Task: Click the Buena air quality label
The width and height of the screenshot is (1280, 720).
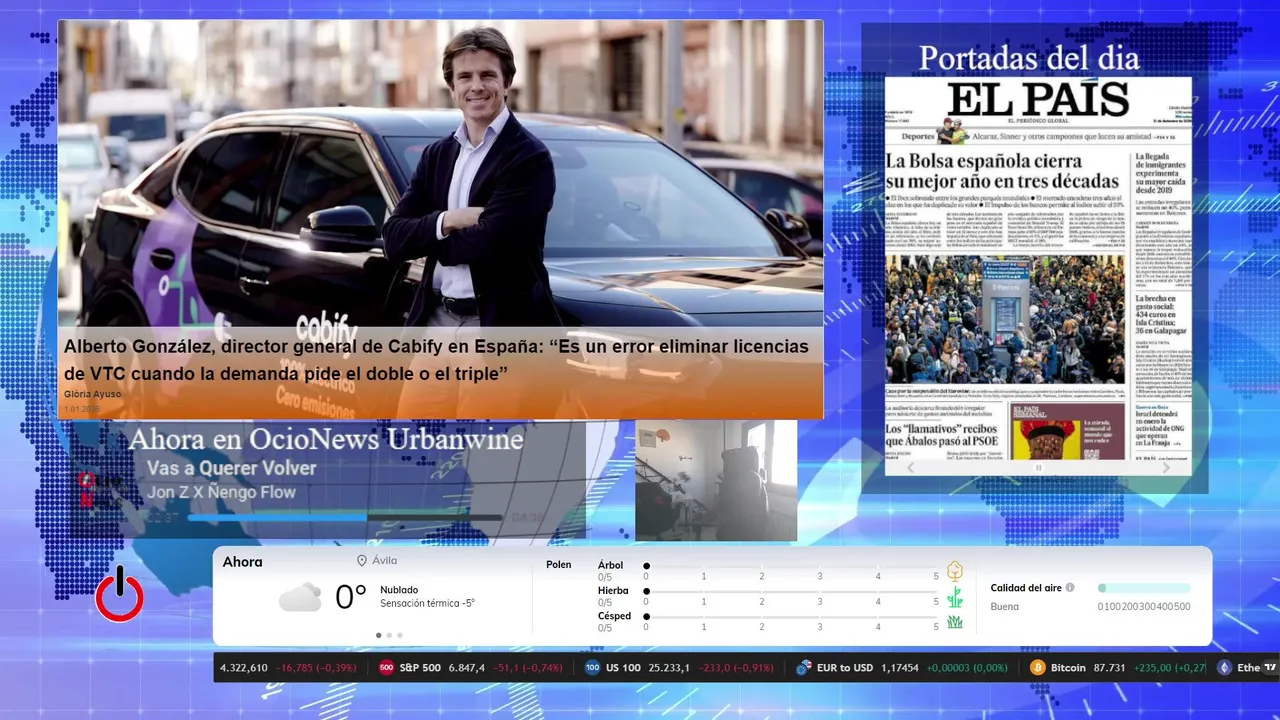Action: pos(1005,607)
